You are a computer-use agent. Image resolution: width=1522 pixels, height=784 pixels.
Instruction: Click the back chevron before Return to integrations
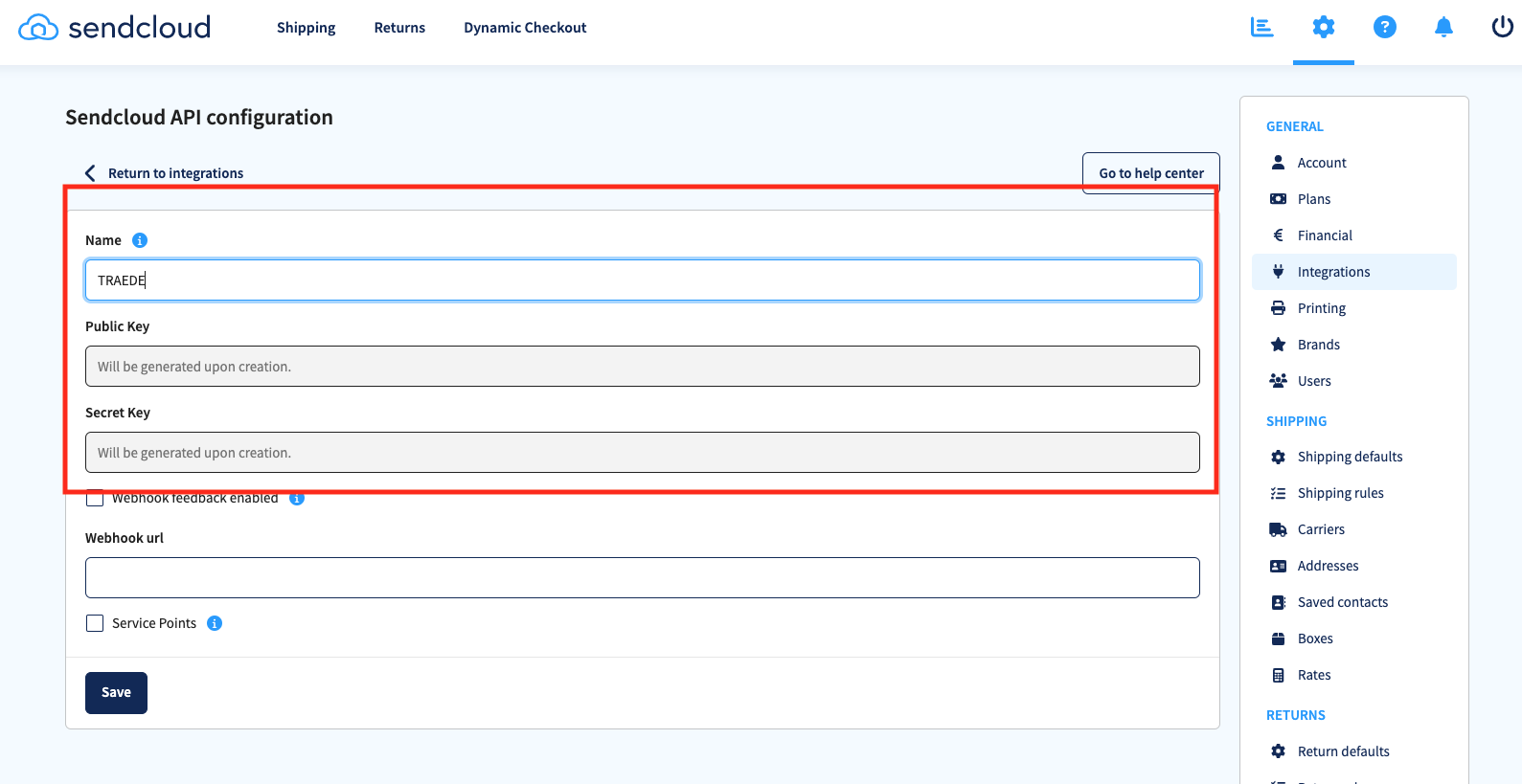click(x=90, y=173)
